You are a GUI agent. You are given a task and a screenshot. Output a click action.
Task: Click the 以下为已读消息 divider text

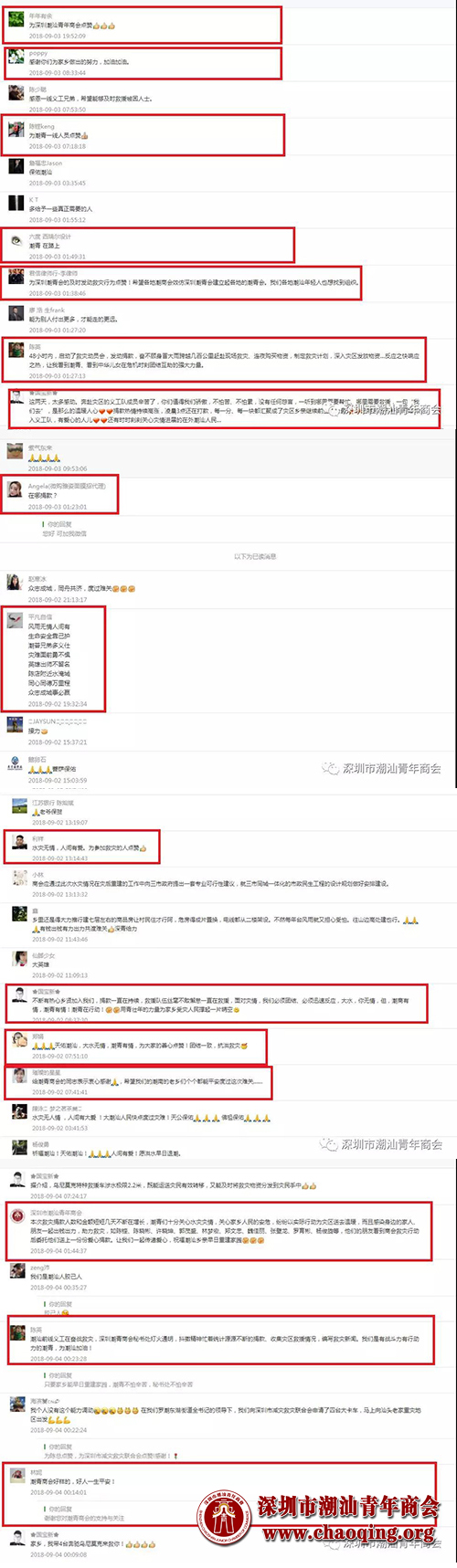coord(255,556)
